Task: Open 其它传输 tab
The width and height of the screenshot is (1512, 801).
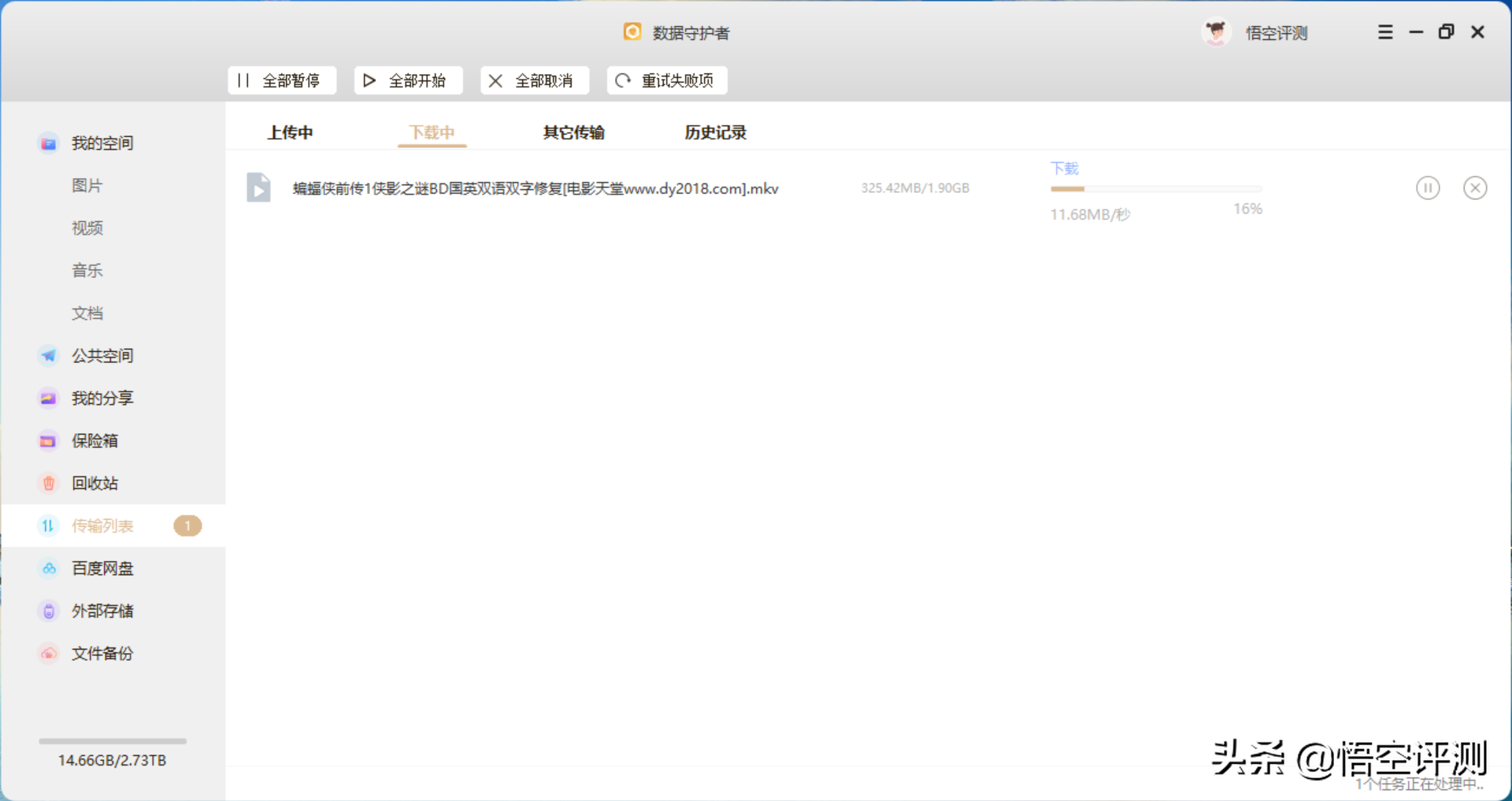Action: click(x=573, y=132)
